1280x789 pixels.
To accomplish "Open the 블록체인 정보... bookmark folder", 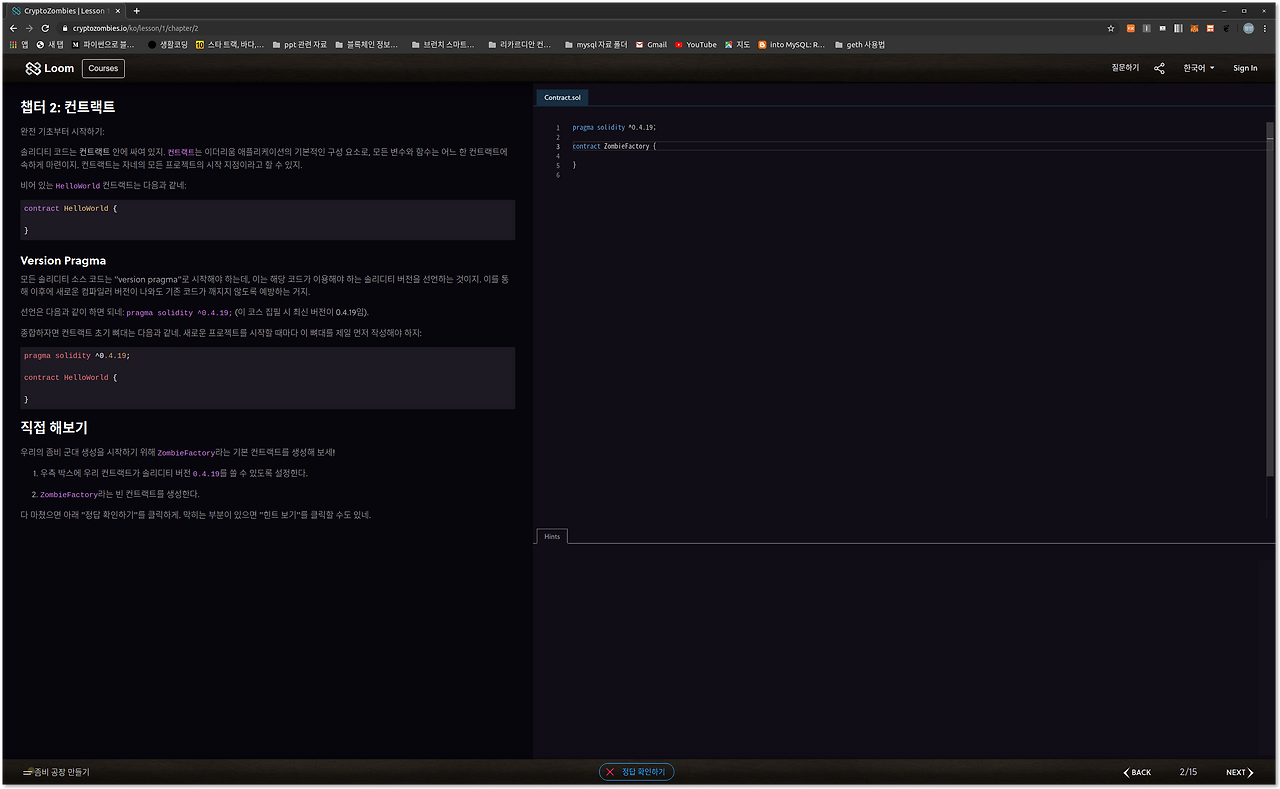I will (367, 44).
